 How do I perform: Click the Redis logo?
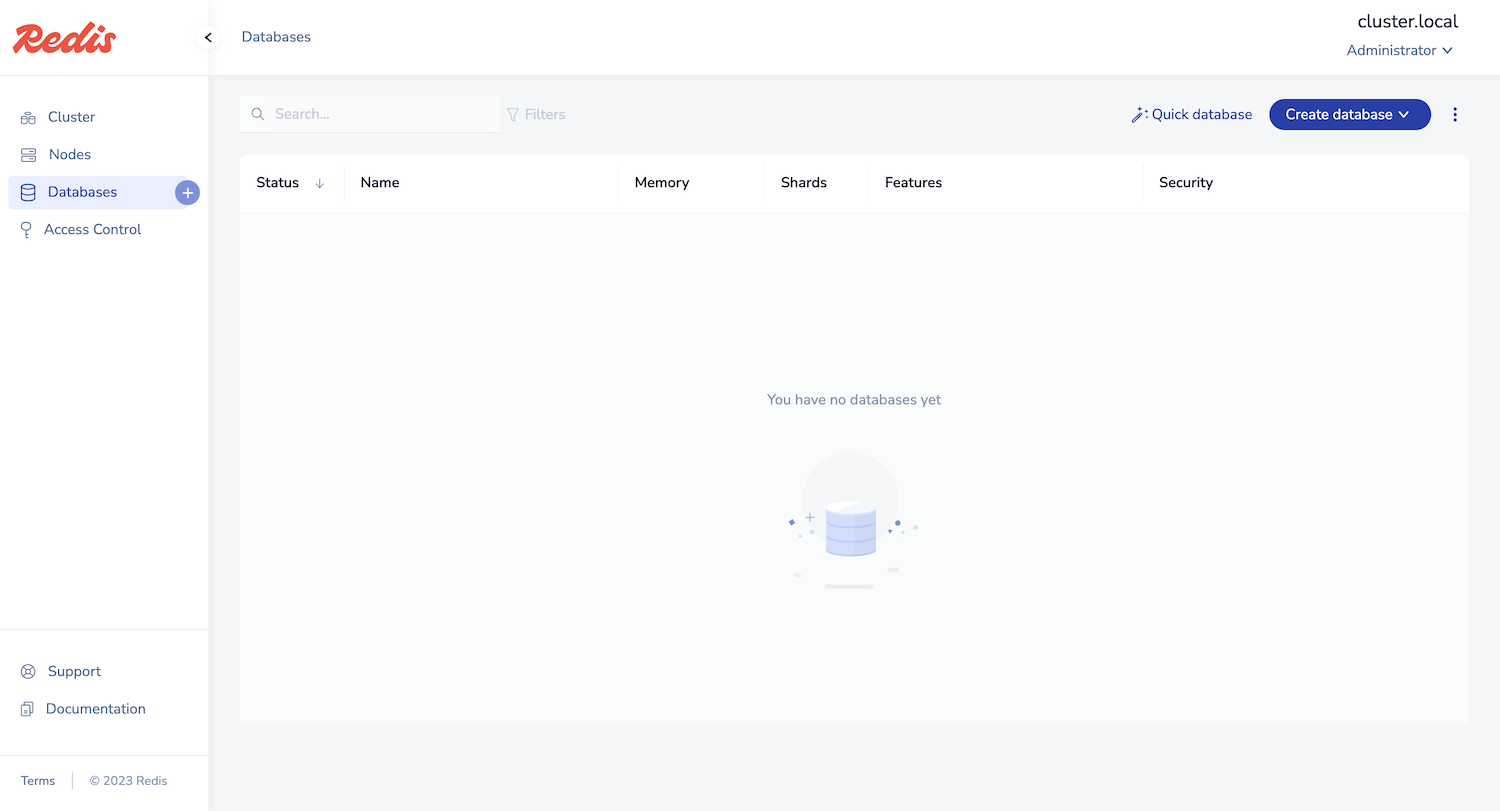coord(65,38)
